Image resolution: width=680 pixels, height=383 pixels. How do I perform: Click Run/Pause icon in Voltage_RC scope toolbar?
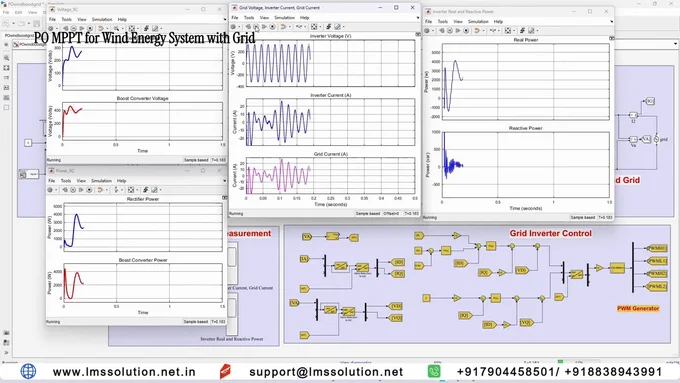tap(74, 28)
